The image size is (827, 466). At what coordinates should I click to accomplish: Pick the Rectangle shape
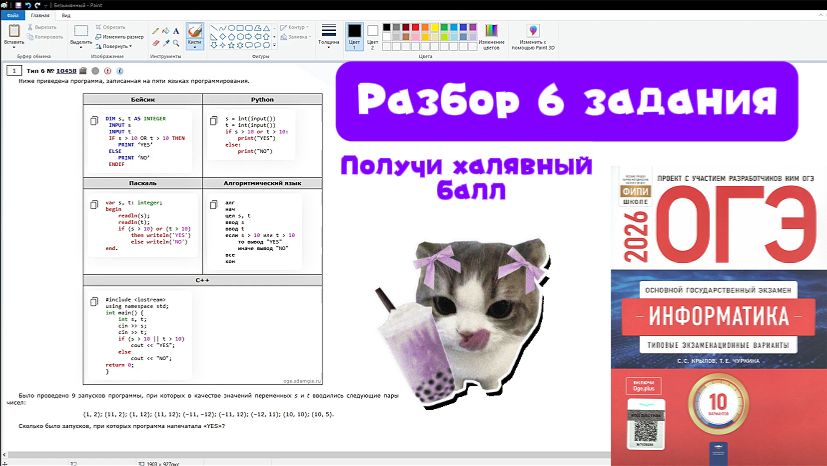[240, 28]
